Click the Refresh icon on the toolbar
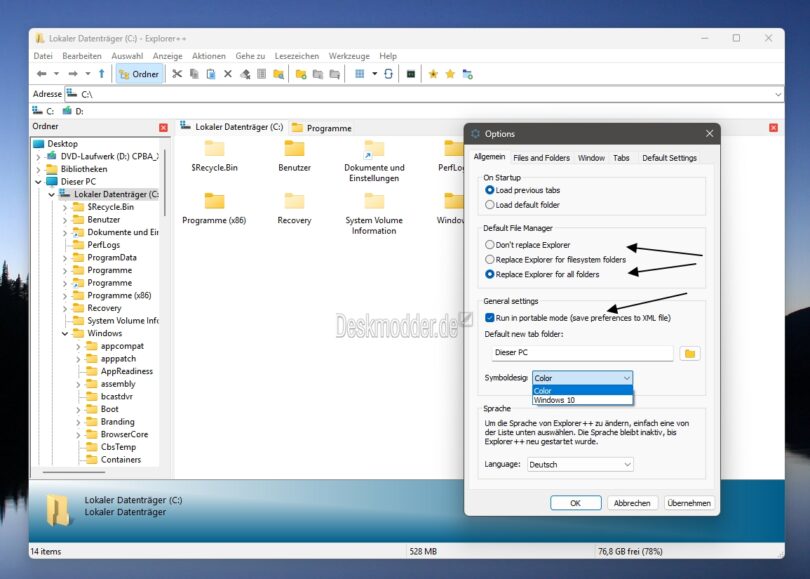810x579 pixels. [x=389, y=73]
